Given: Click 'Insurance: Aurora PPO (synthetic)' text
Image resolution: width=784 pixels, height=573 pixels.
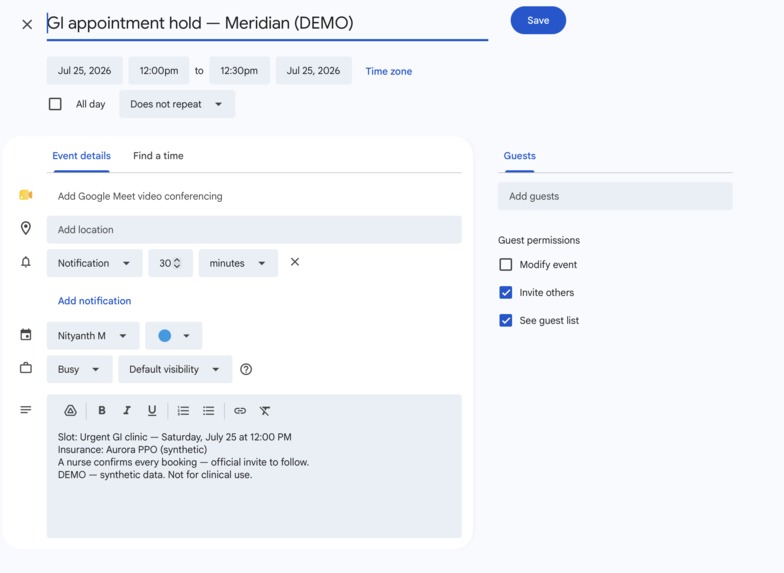Looking at the screenshot, I should pyautogui.click(x=132, y=450).
